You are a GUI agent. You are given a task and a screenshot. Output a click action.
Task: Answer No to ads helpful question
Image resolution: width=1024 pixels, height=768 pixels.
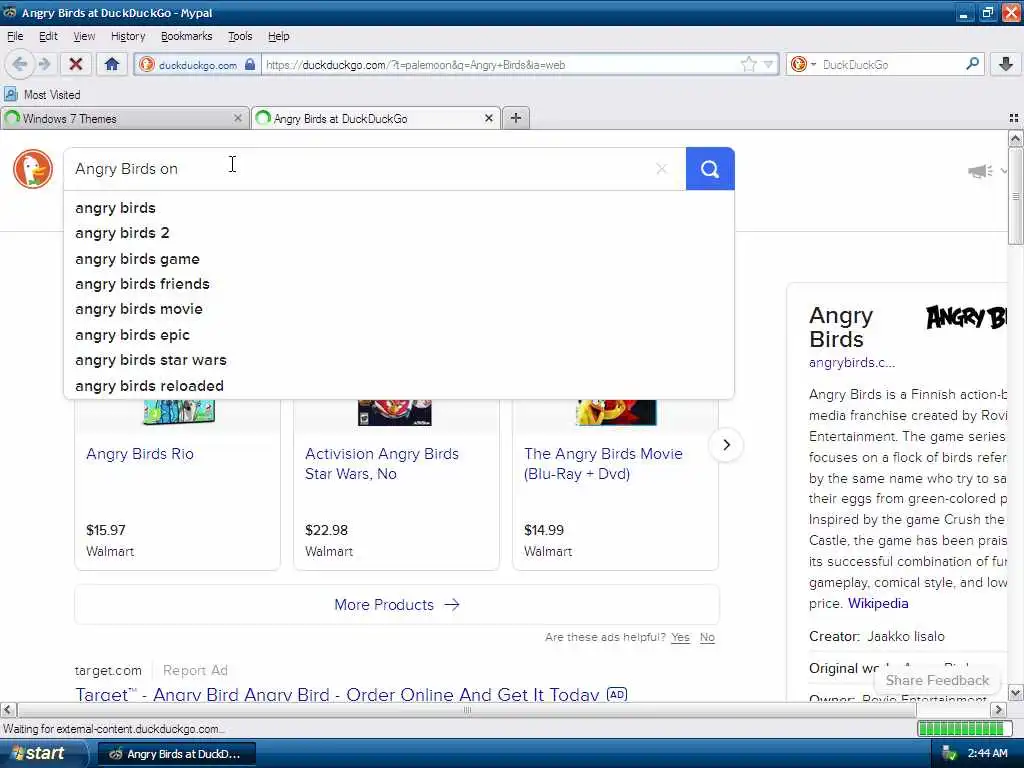tap(707, 637)
